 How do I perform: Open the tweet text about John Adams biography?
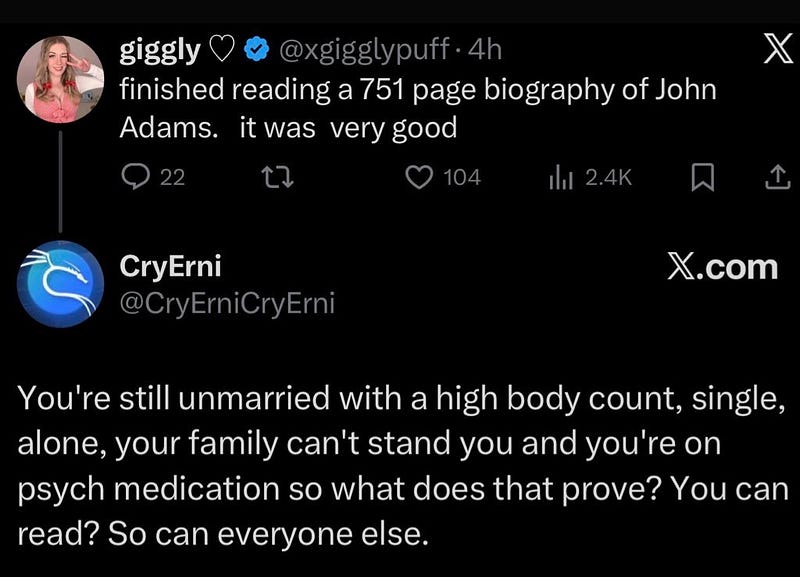click(417, 108)
